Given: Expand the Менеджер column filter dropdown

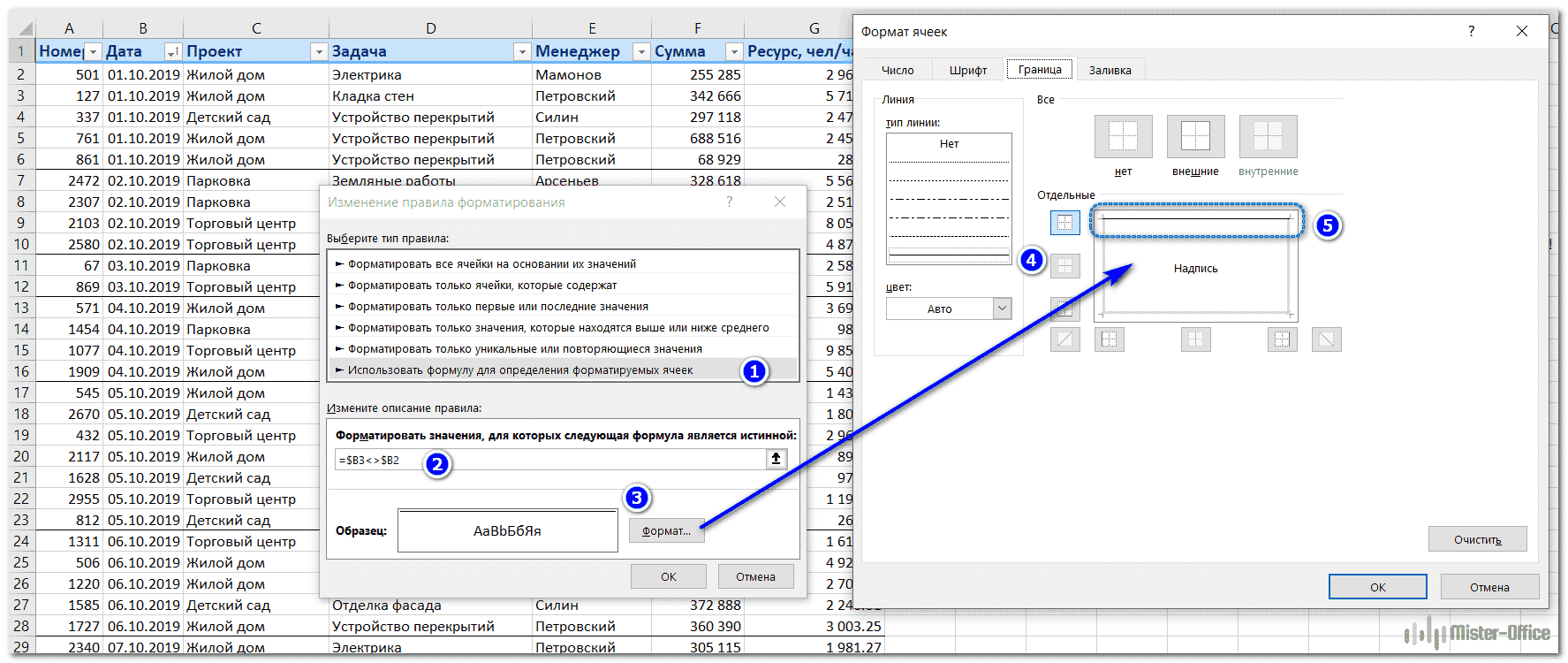Looking at the screenshot, I should [x=641, y=52].
